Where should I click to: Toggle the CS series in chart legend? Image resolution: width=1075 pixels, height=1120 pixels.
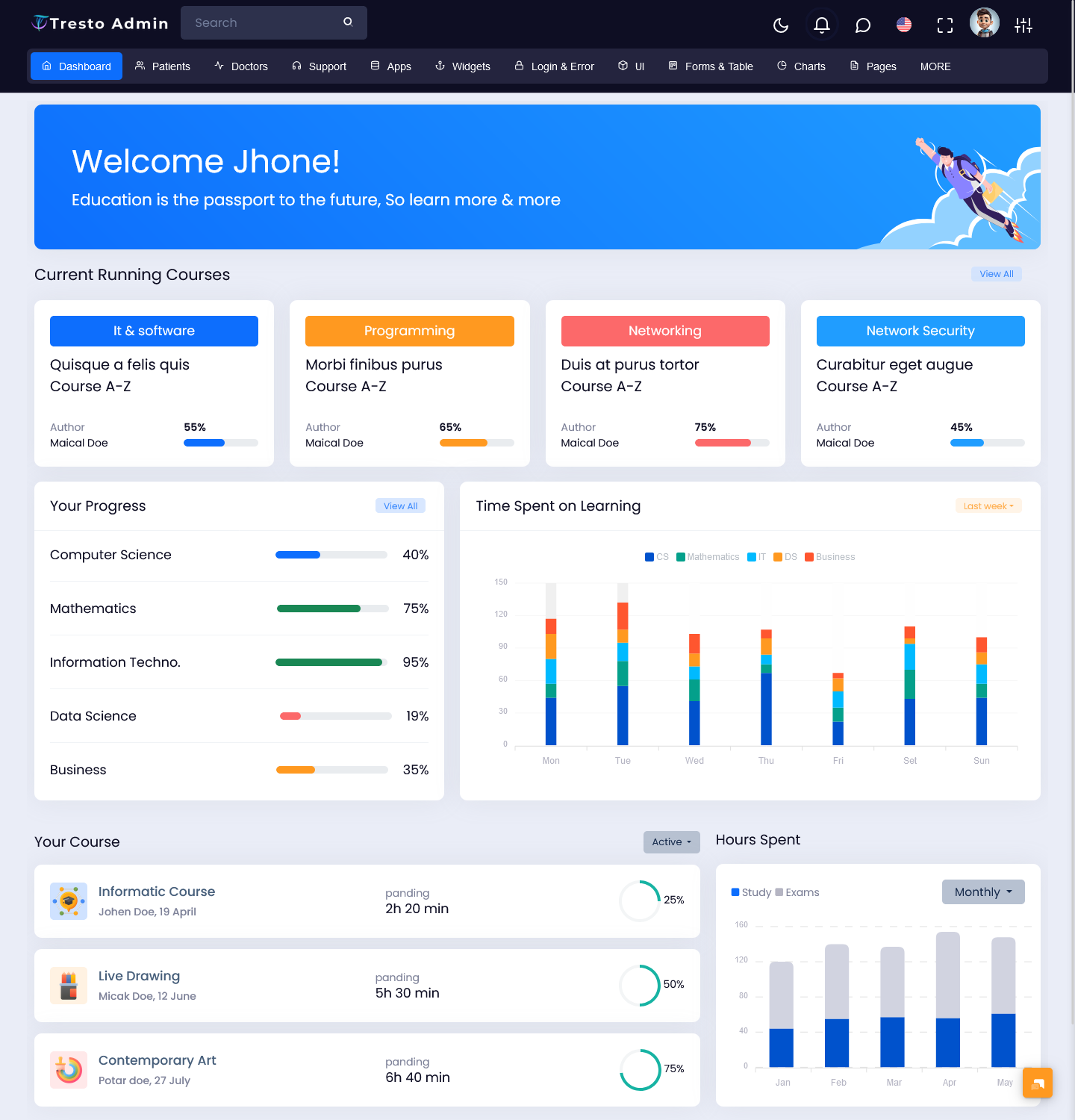point(657,557)
